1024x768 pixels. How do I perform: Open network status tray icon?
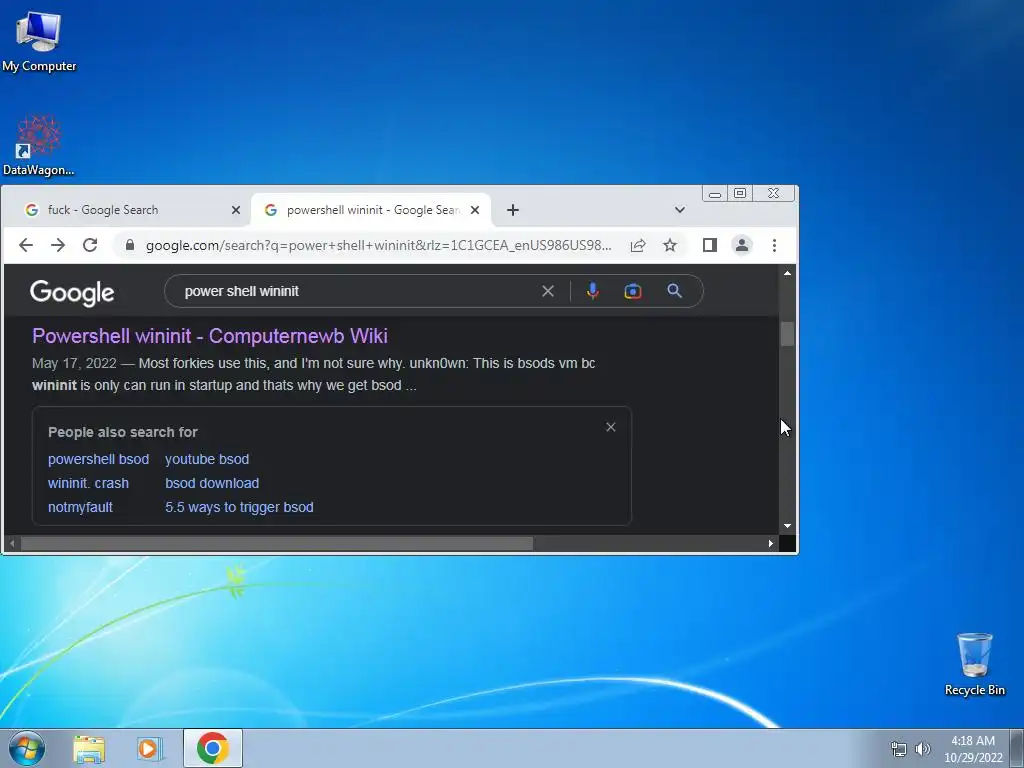(x=899, y=749)
